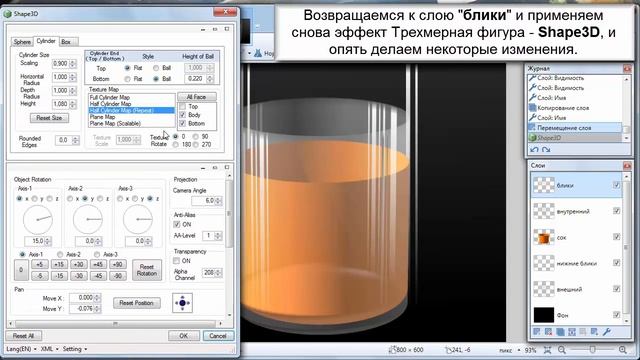Viewport: 640px width, 360px height.
Task: Select Shape3D entry in history list
Action: coord(575,138)
